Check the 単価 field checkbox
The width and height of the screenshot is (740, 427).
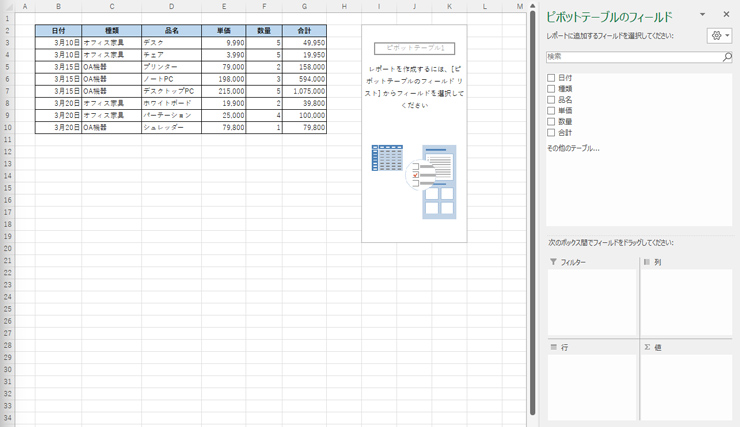551,110
